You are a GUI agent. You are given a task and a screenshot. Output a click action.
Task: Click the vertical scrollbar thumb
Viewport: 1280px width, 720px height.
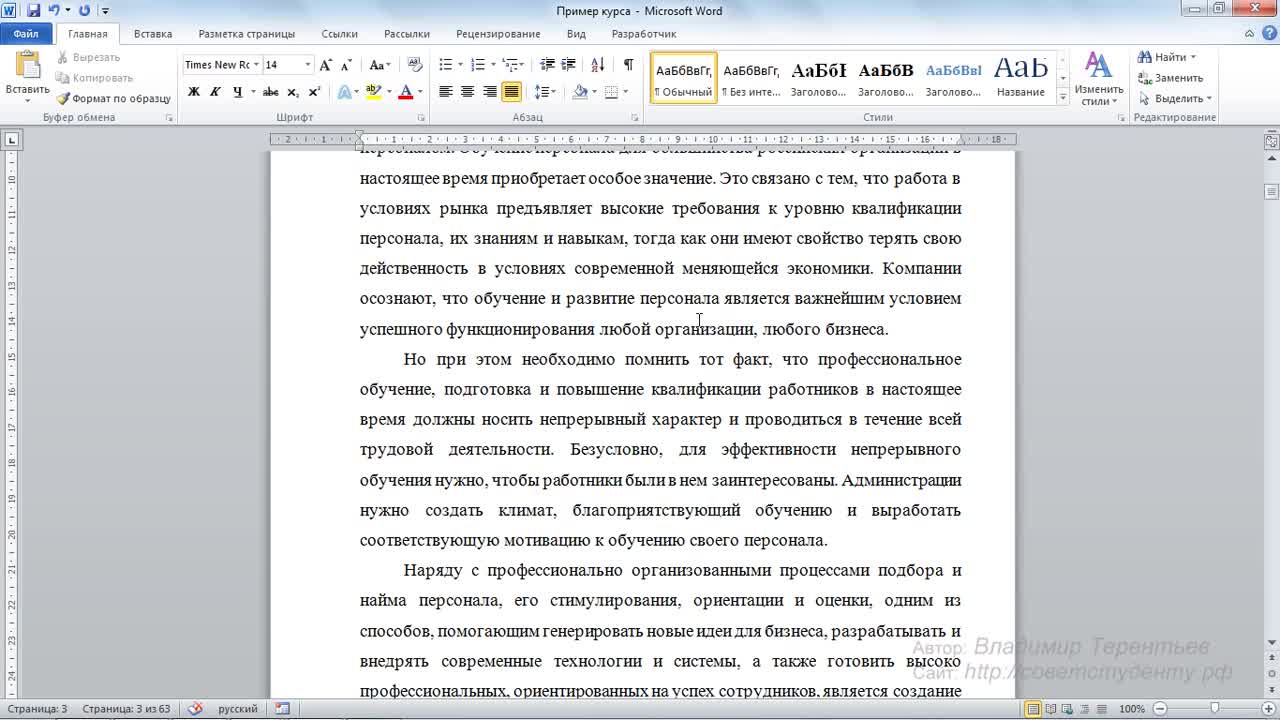(x=1272, y=191)
